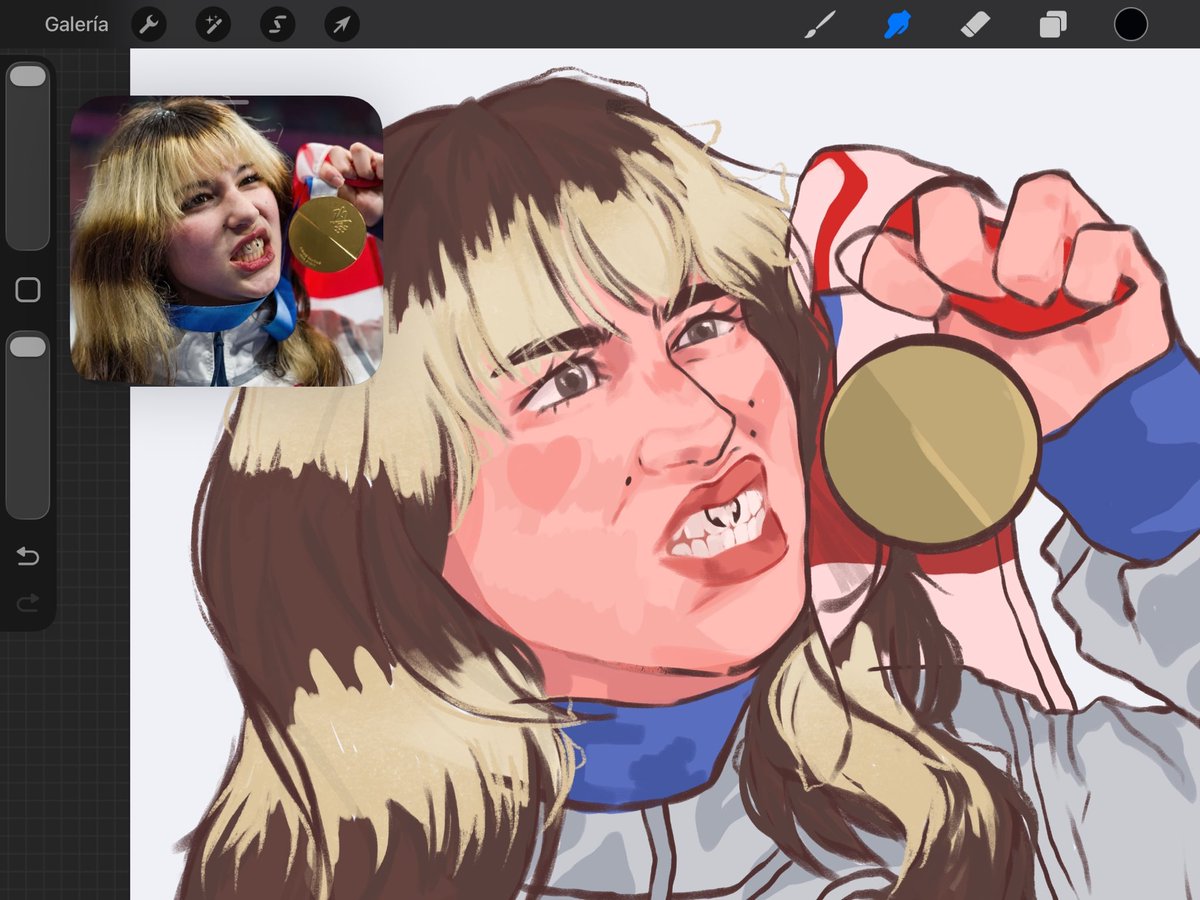Select the Smudge tool
The image size is (1200, 900).
pyautogui.click(x=897, y=24)
